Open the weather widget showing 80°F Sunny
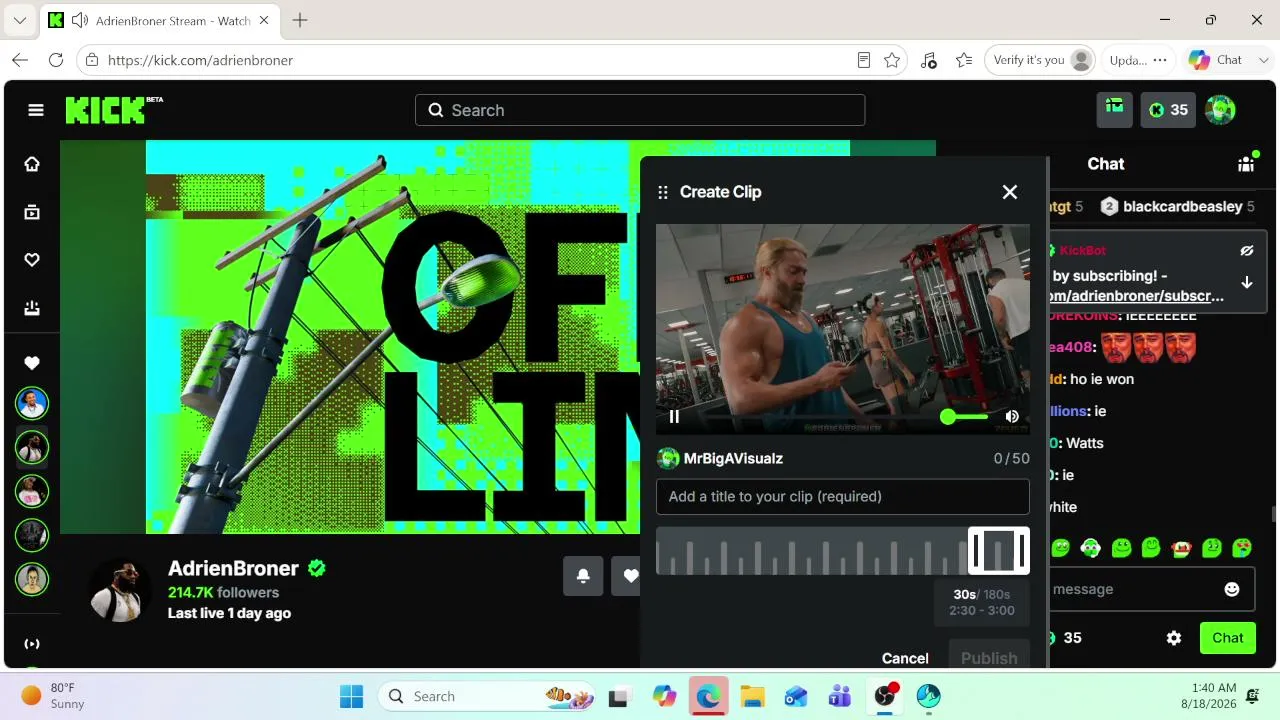Image resolution: width=1280 pixels, height=720 pixels. [54, 696]
